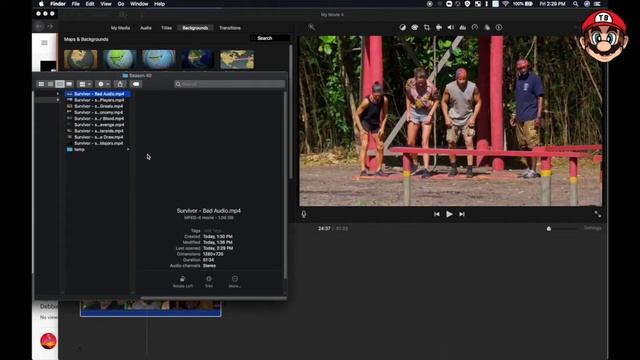This screenshot has width=640, height=360.
Task: Open noise reduction and equalizer tool
Action: (x=462, y=27)
